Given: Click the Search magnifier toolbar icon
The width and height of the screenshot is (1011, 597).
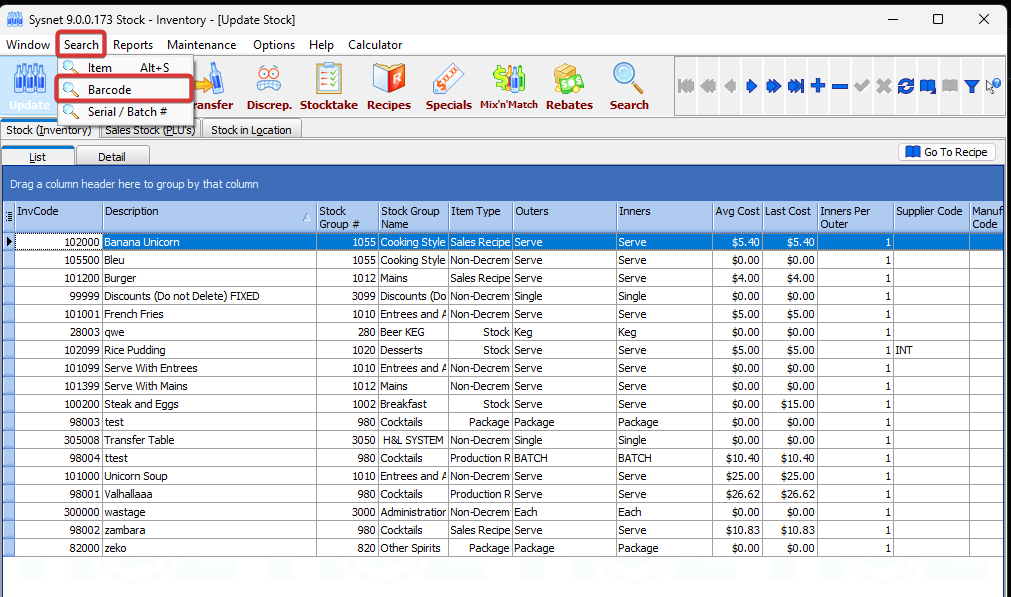Looking at the screenshot, I should tap(629, 87).
